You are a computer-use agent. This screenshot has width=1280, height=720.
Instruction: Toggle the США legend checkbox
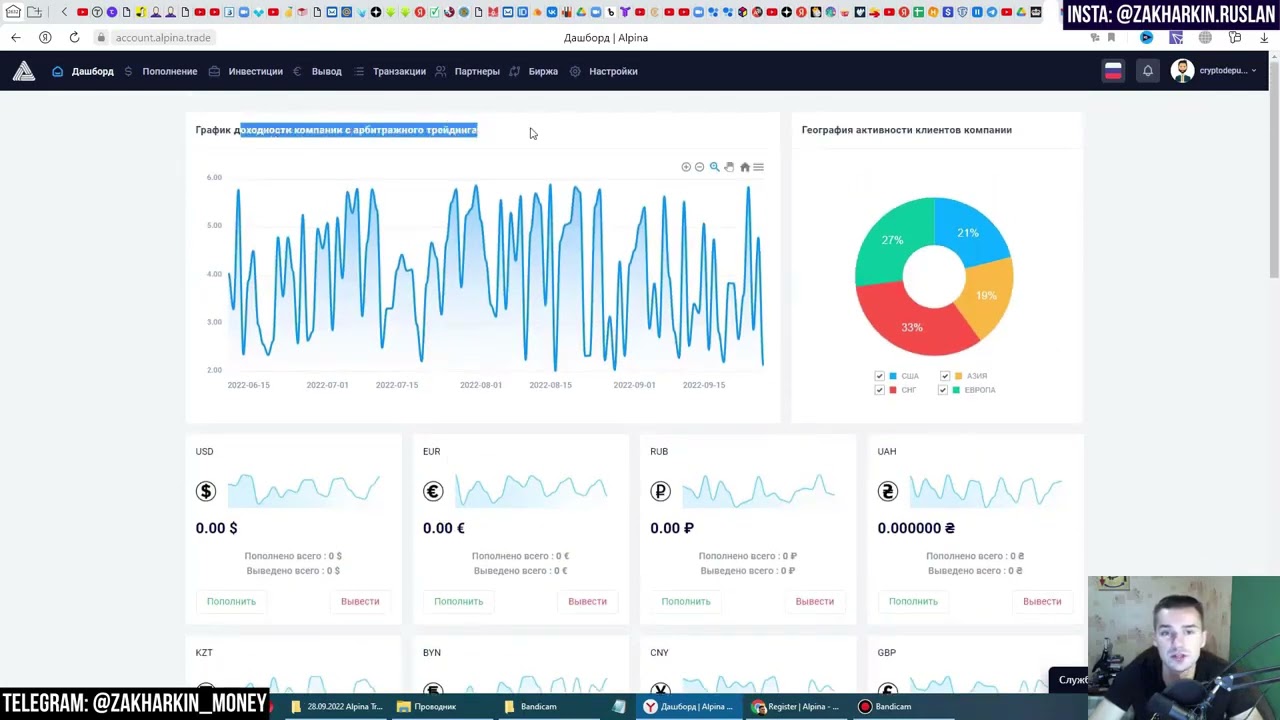pos(880,376)
